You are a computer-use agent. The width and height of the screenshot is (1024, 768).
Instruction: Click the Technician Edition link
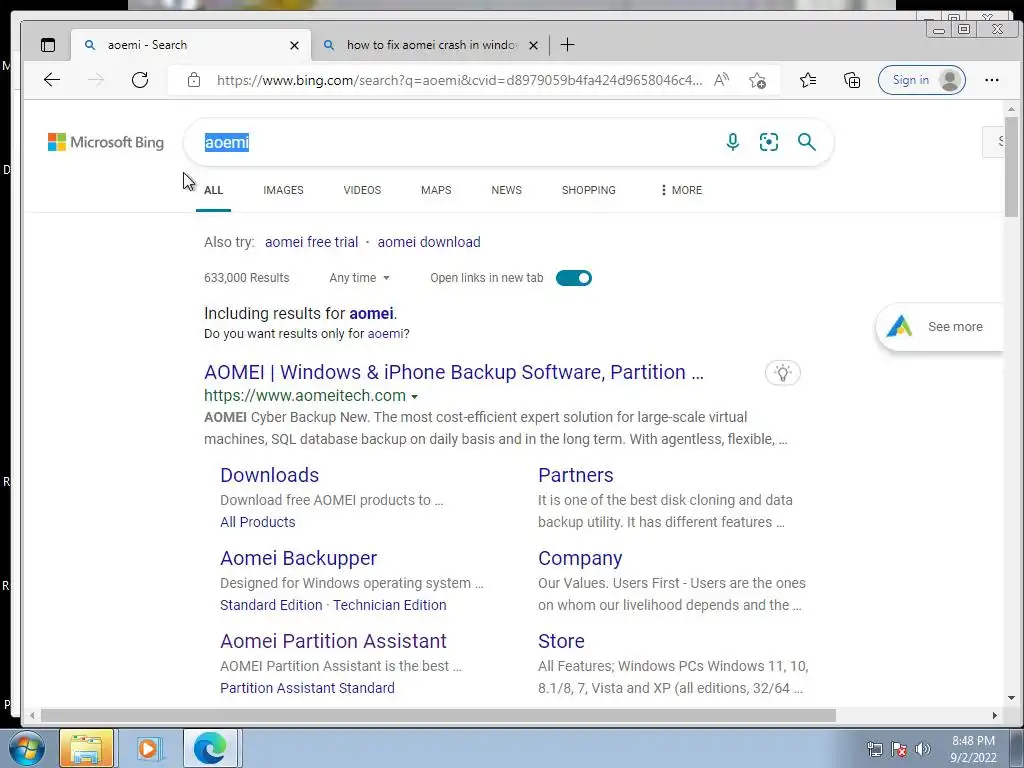coord(390,605)
